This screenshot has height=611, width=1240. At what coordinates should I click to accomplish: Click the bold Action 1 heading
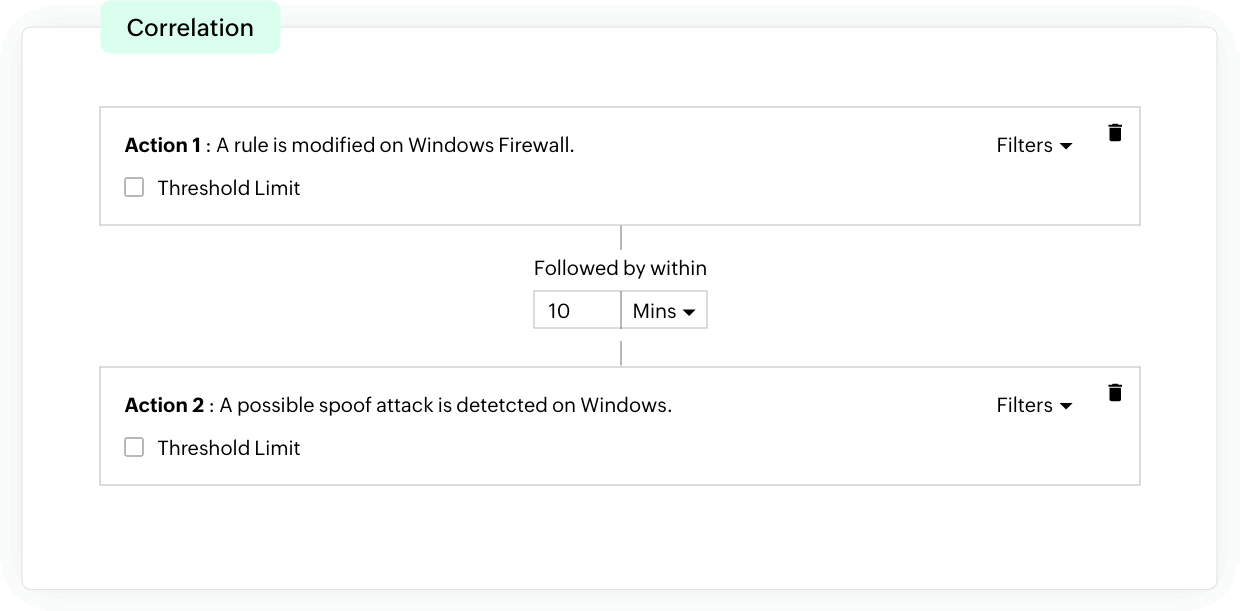tap(163, 145)
